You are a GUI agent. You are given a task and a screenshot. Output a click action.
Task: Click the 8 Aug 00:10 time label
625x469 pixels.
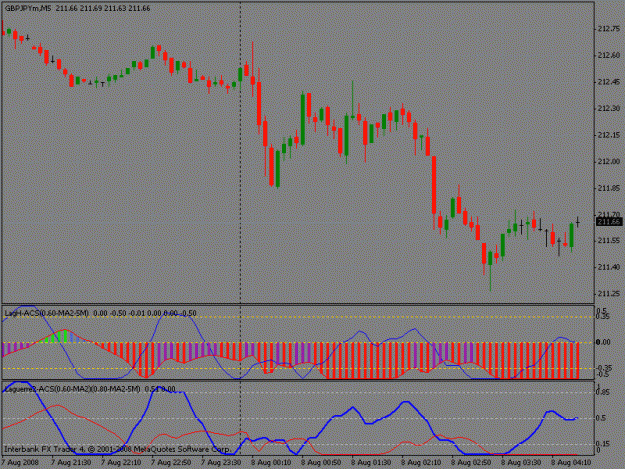pos(271,463)
